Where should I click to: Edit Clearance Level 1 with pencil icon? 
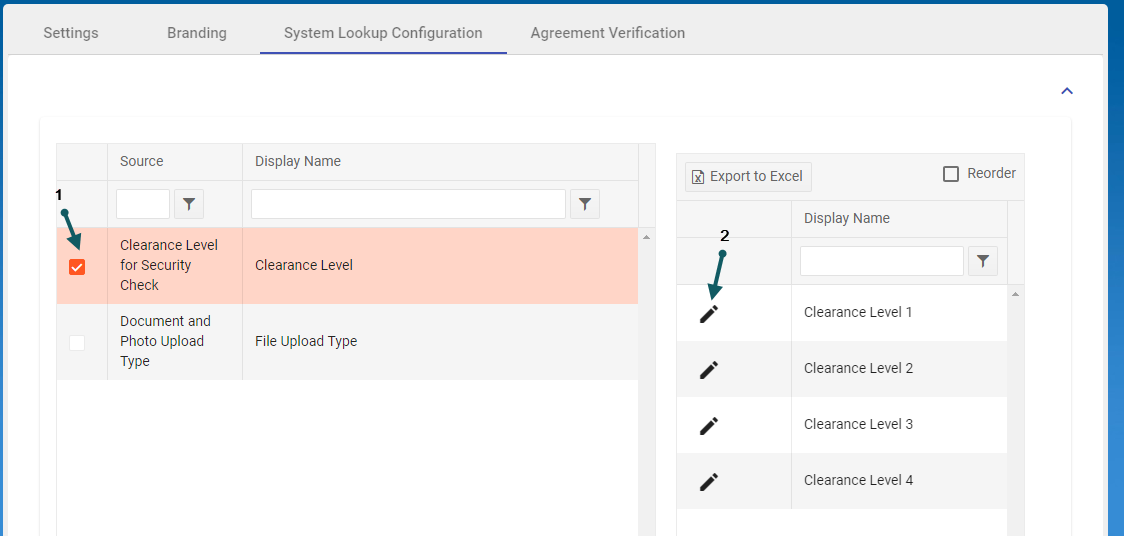point(709,313)
